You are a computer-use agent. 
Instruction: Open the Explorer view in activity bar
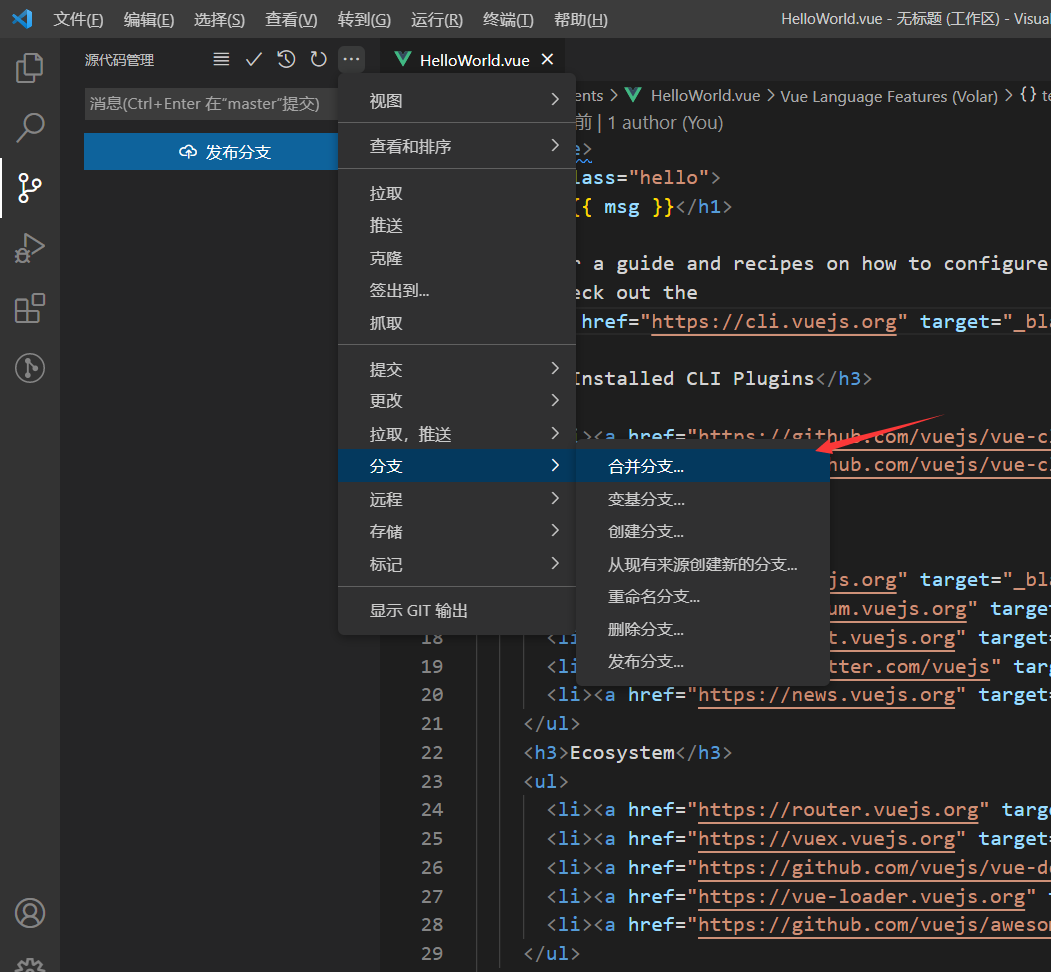(x=29, y=68)
